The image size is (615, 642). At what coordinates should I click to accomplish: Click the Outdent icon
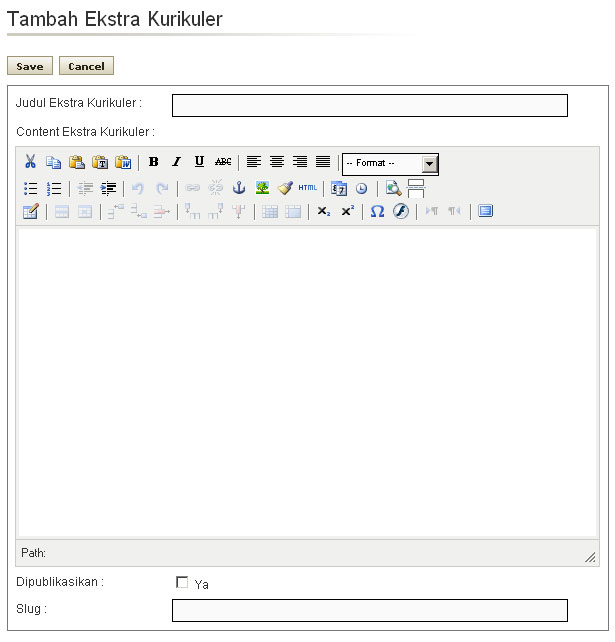point(85,188)
